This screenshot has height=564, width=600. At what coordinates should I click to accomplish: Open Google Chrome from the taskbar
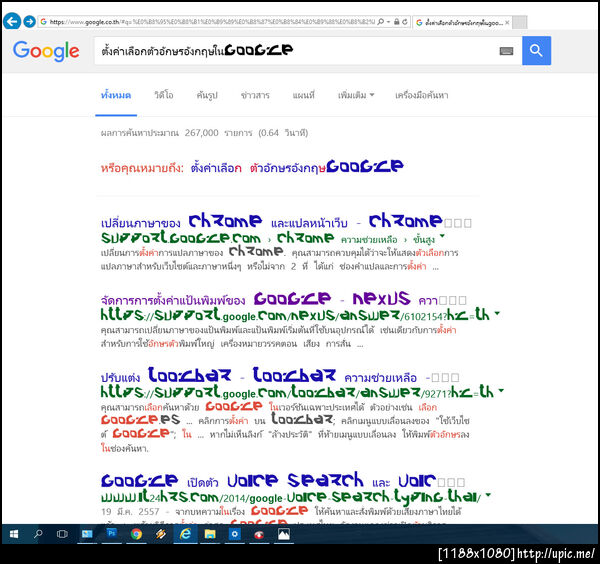(x=136, y=534)
